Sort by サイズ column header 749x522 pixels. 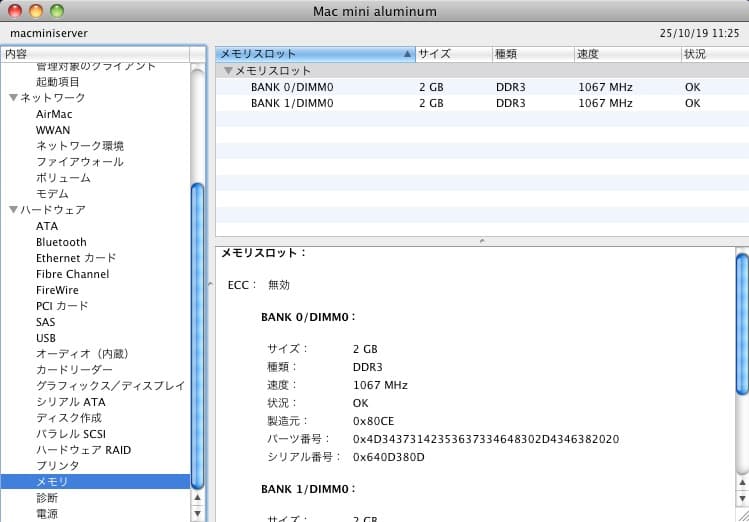(x=454, y=54)
